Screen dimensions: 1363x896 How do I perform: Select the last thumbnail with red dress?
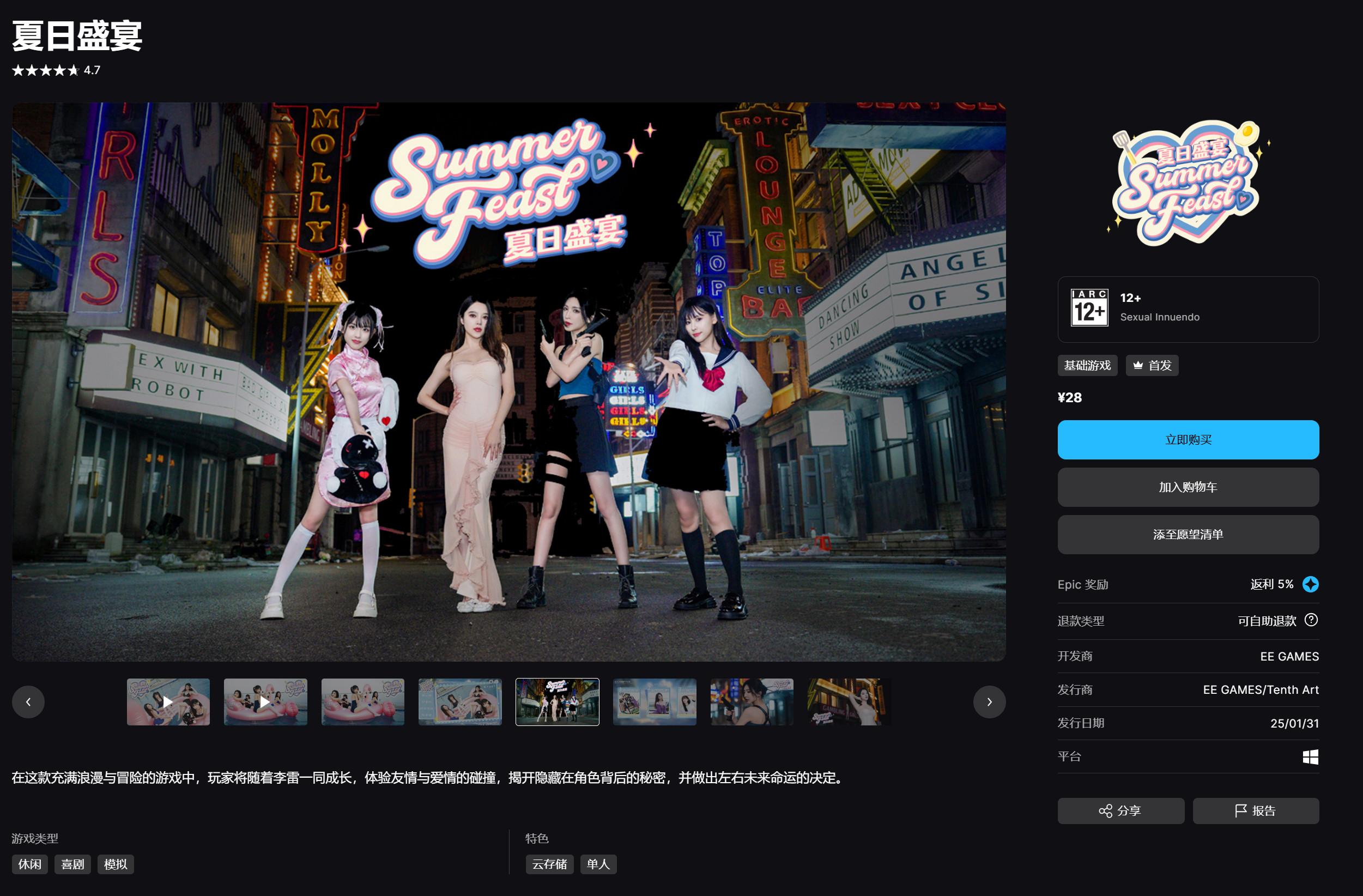848,702
